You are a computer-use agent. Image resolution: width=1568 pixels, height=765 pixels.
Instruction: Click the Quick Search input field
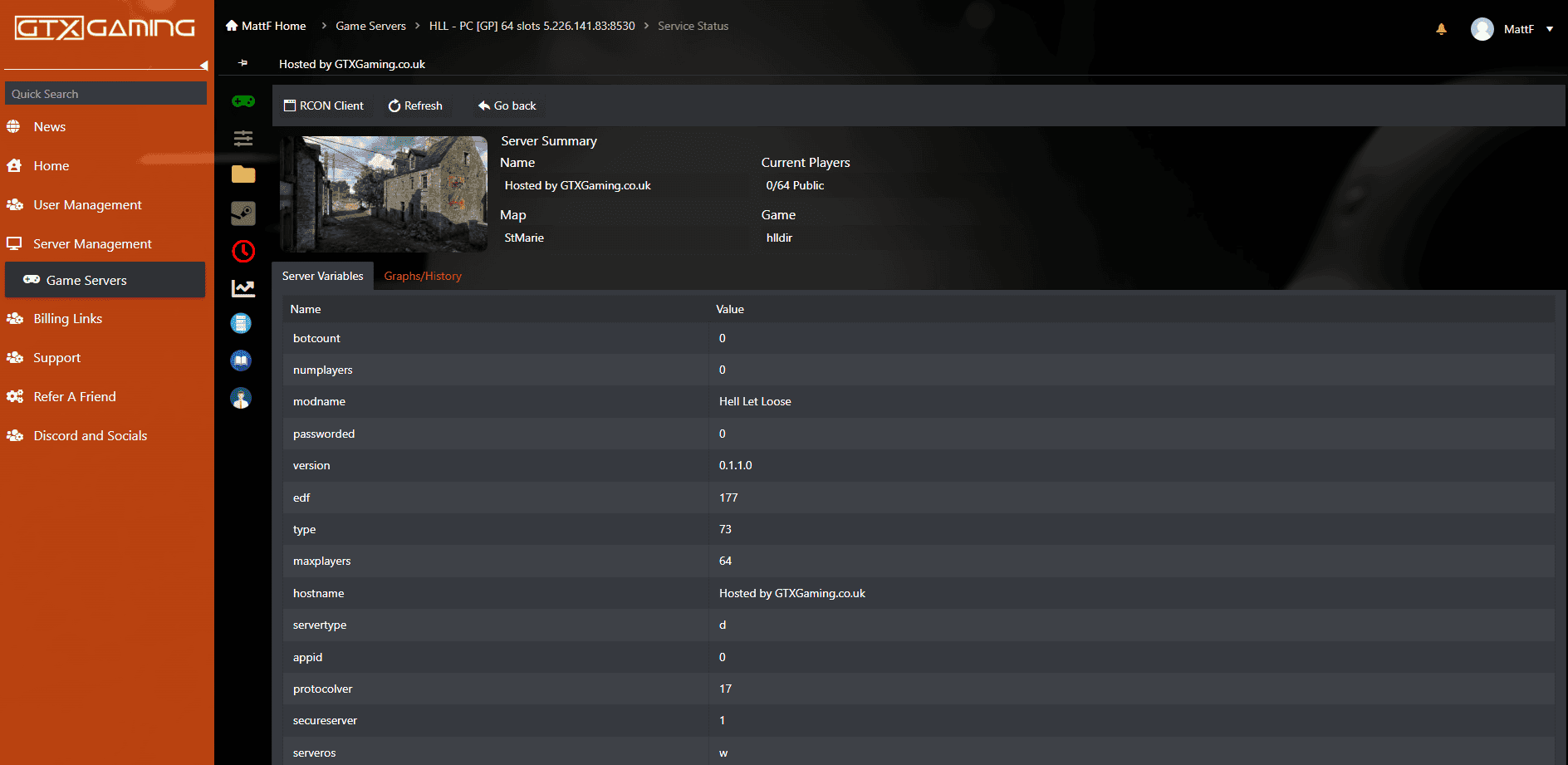(105, 93)
